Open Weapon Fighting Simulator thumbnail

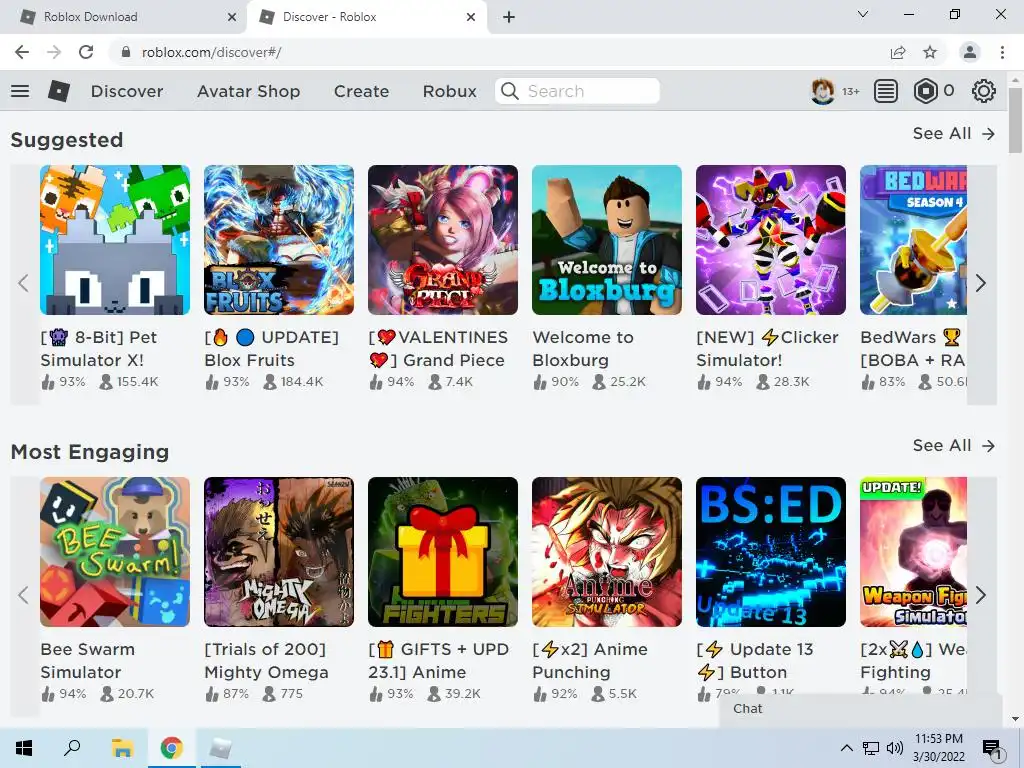point(913,552)
